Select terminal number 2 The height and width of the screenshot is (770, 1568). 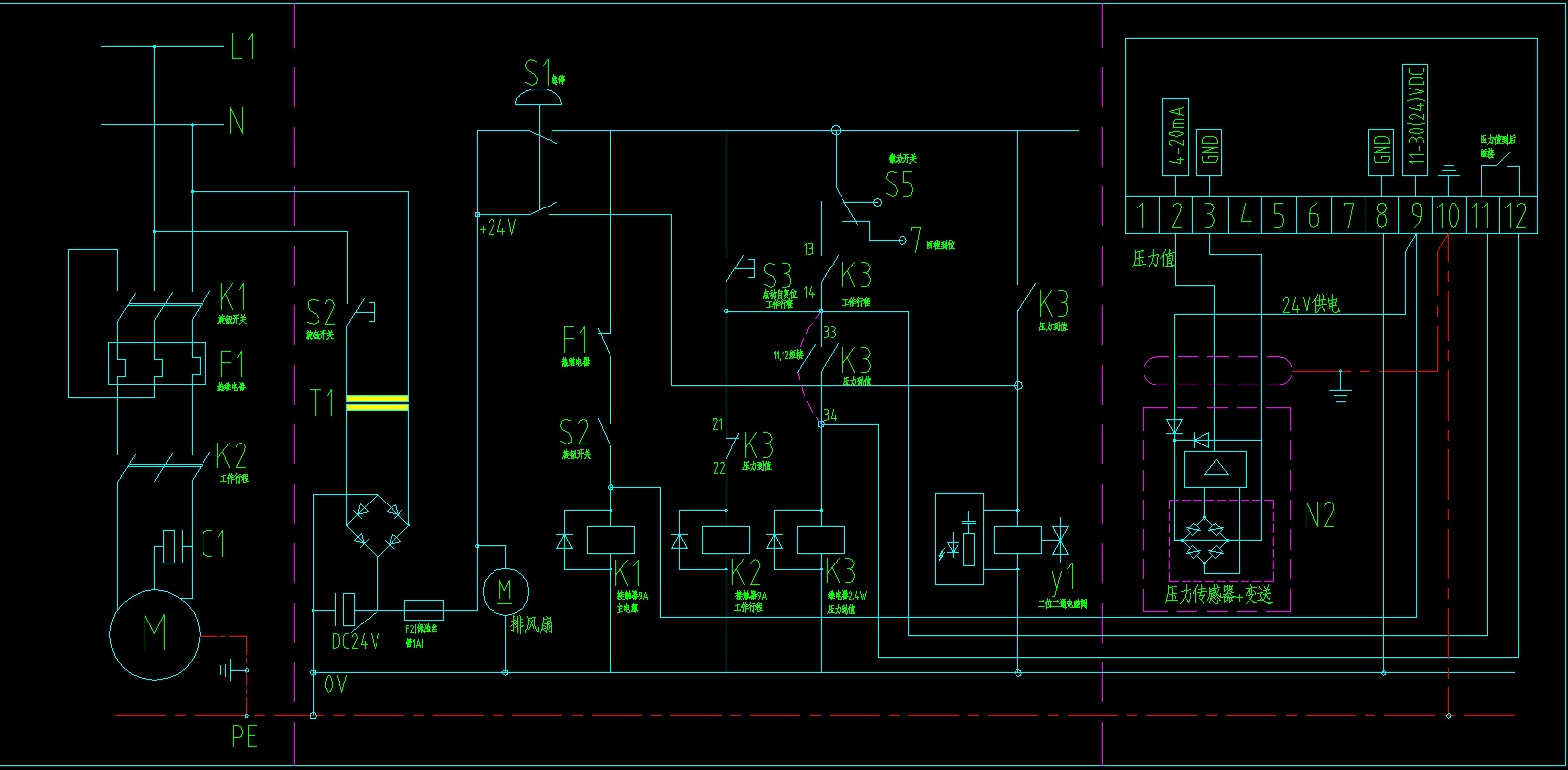click(1176, 215)
